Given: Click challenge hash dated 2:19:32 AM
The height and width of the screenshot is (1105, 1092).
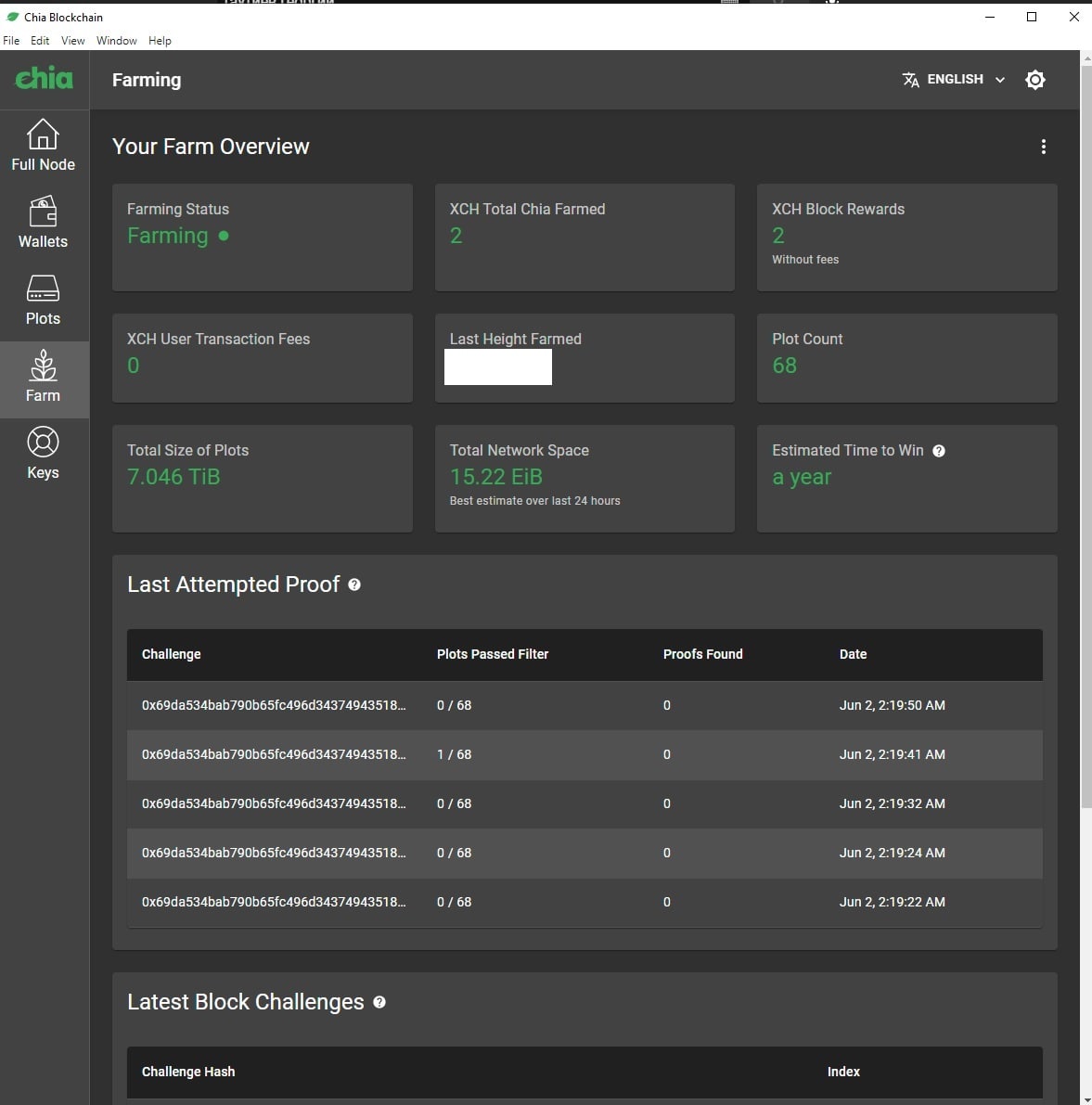Looking at the screenshot, I should click(x=274, y=804).
